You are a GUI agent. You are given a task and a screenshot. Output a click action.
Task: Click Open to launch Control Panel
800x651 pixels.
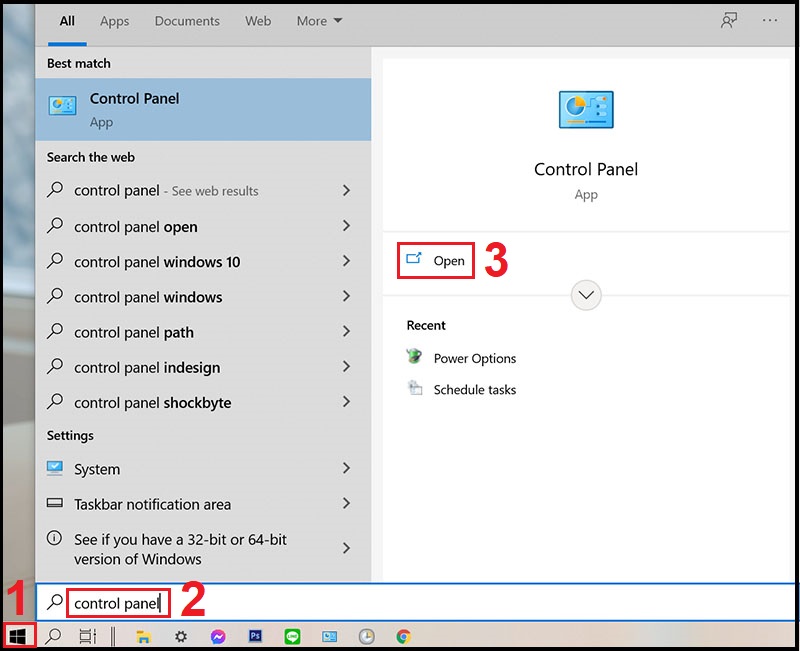pyautogui.click(x=436, y=260)
